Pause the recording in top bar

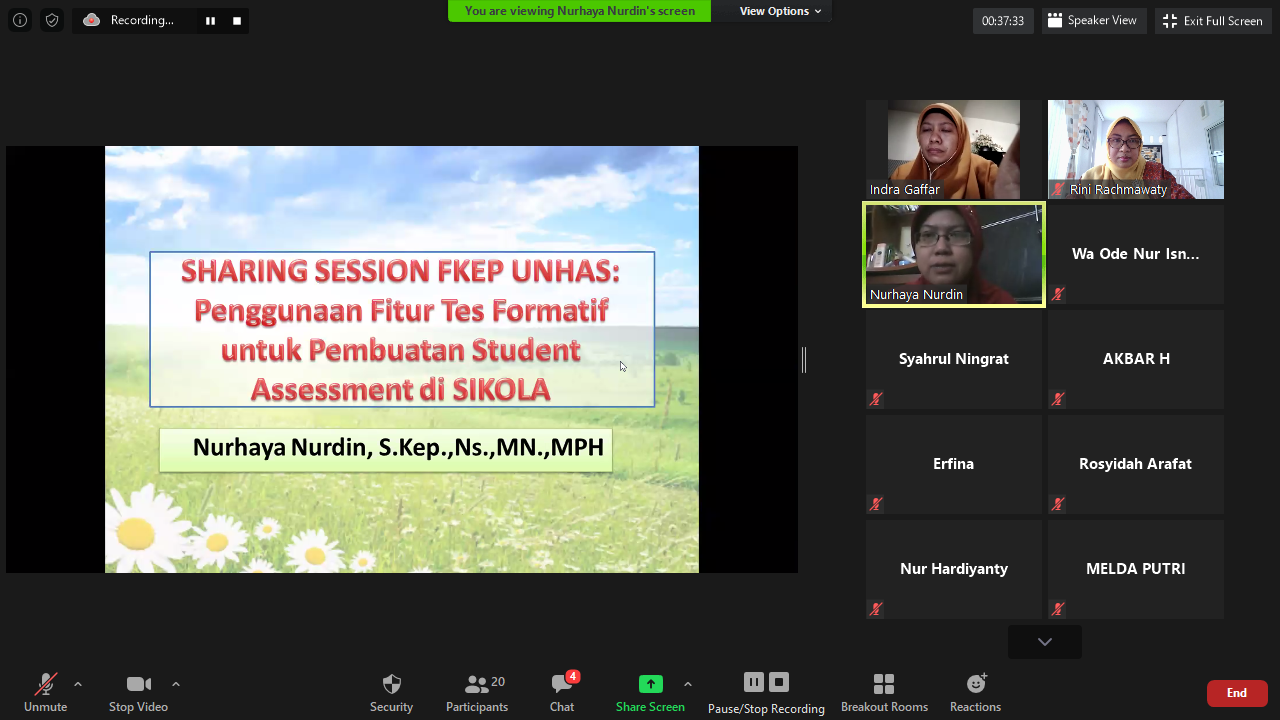pos(210,20)
